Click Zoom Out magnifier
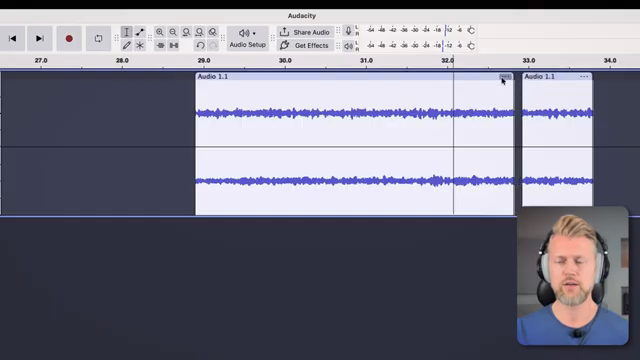This screenshot has height=360, width=640. tap(173, 32)
